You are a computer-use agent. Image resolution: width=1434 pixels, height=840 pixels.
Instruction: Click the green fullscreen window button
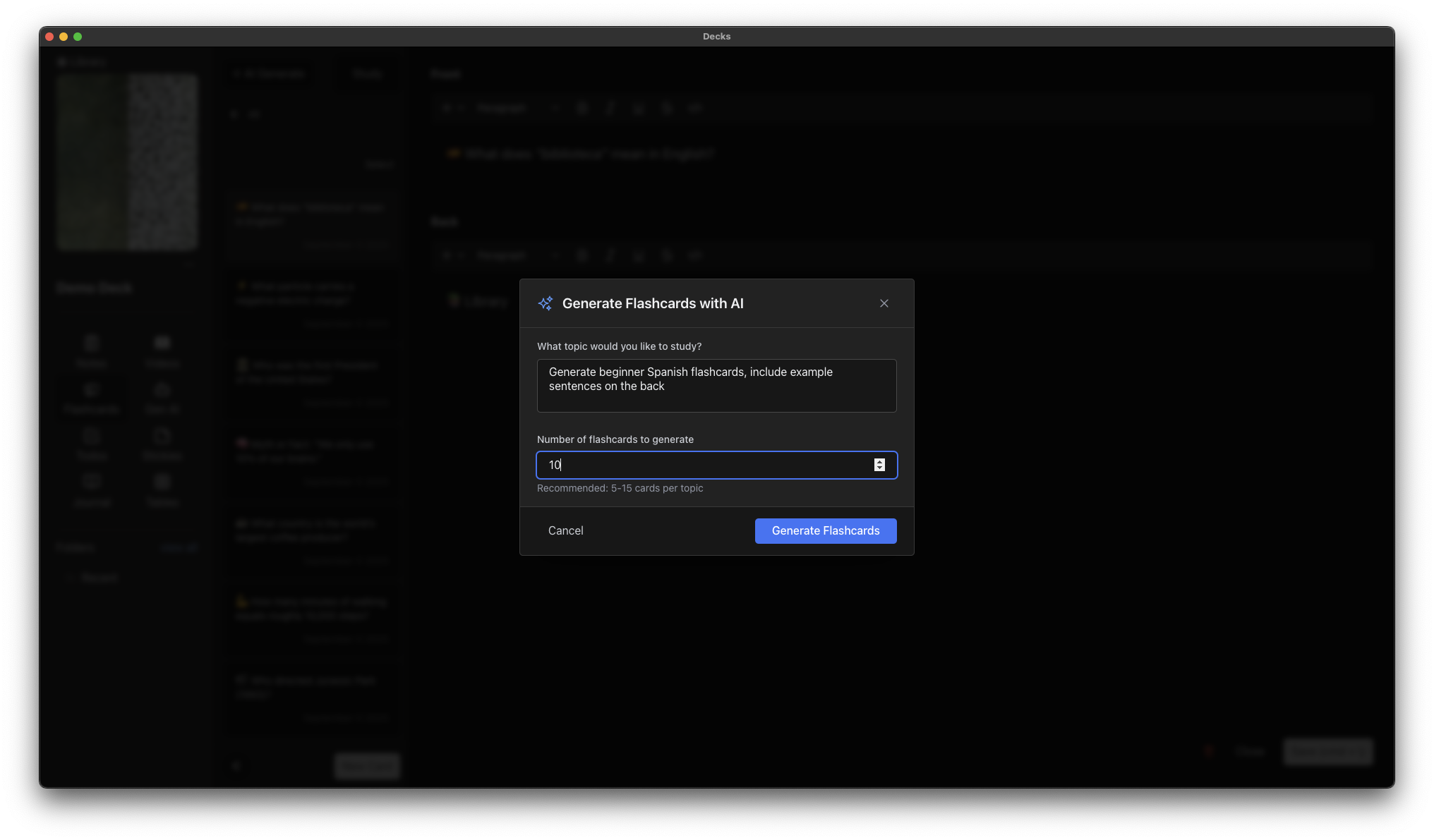(x=78, y=37)
